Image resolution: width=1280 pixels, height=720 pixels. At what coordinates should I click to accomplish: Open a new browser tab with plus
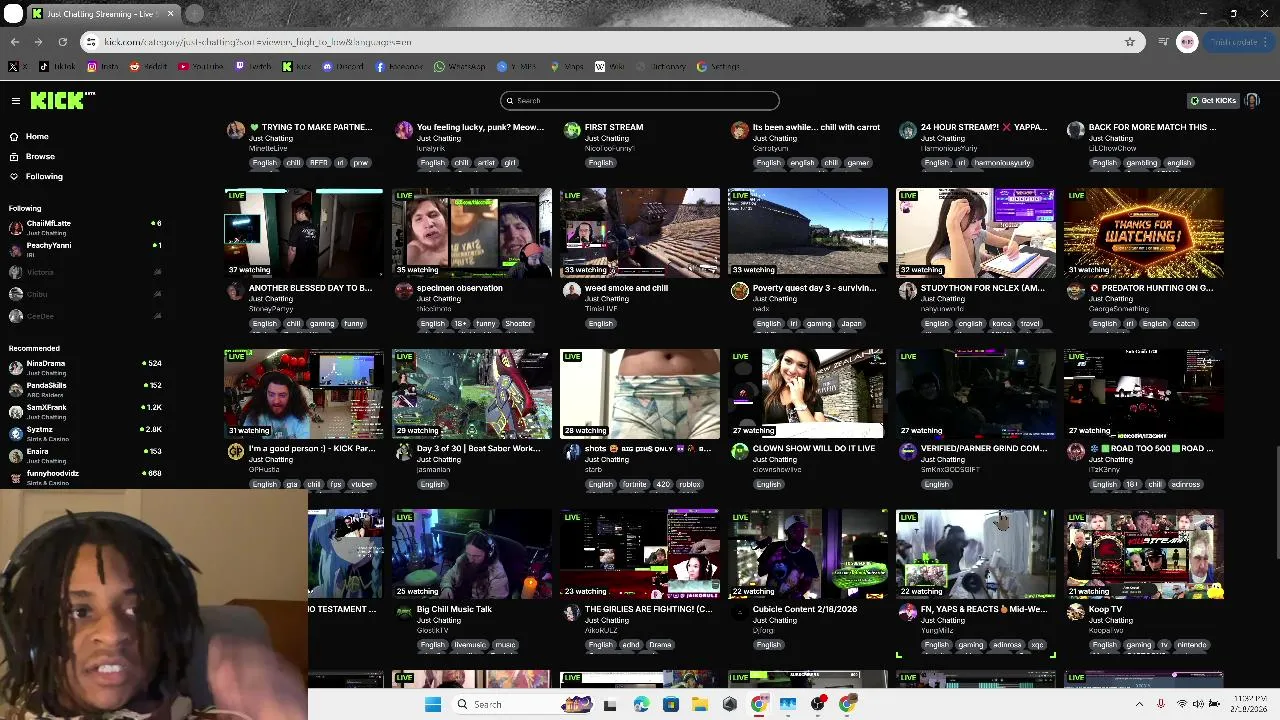pos(195,14)
